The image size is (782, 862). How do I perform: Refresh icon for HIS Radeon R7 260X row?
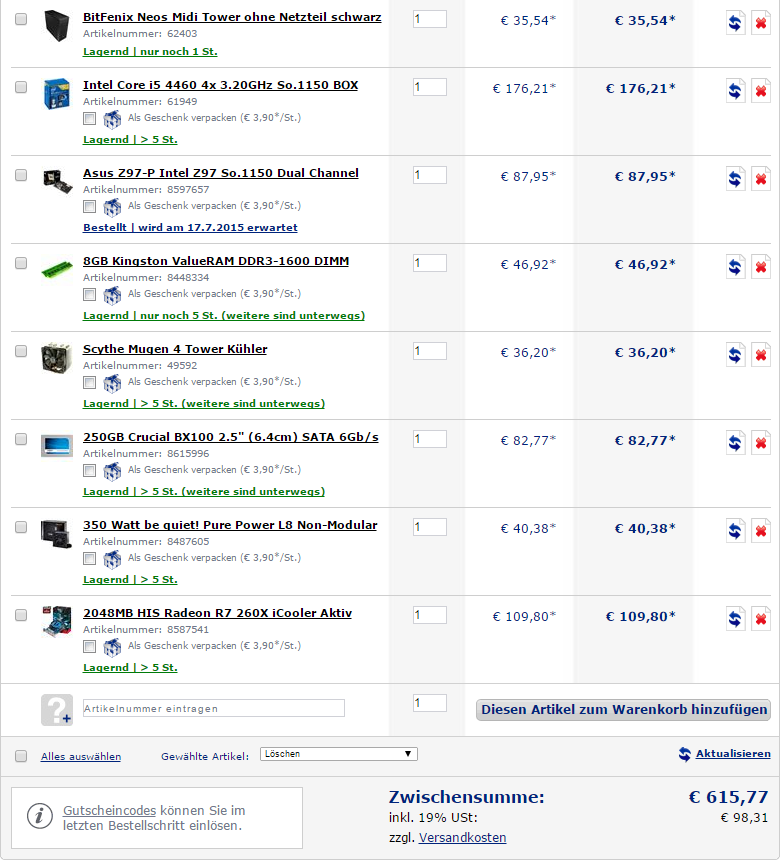click(735, 618)
